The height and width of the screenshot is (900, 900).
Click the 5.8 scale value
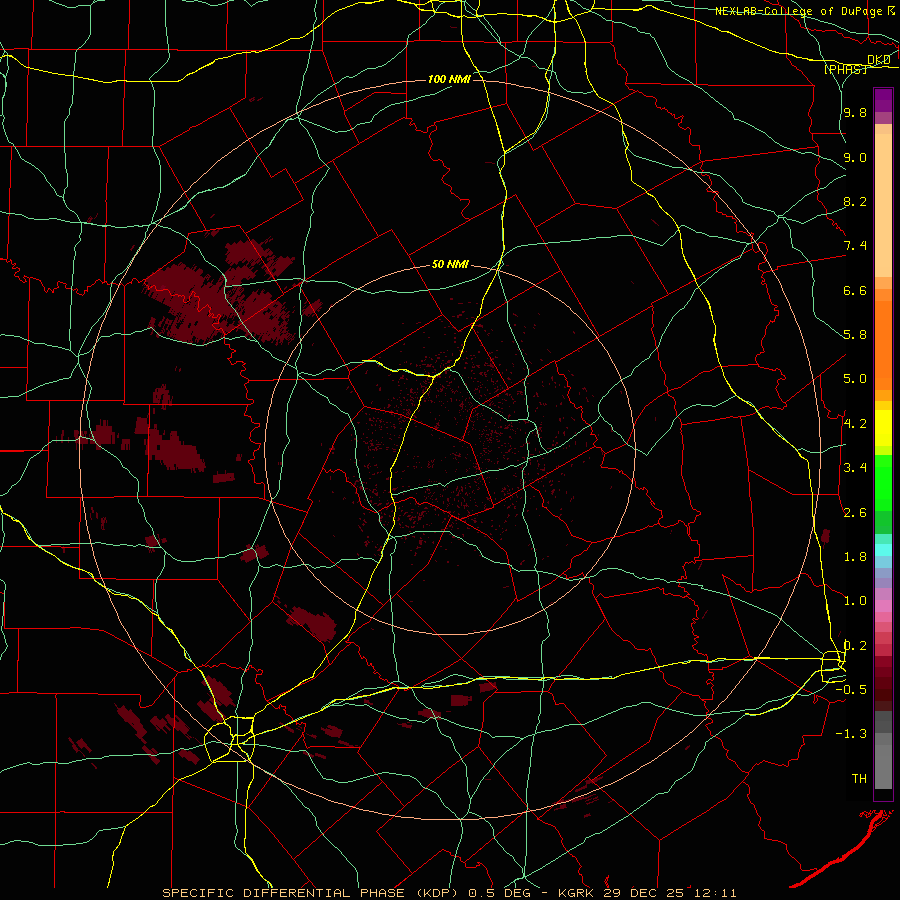855,335
